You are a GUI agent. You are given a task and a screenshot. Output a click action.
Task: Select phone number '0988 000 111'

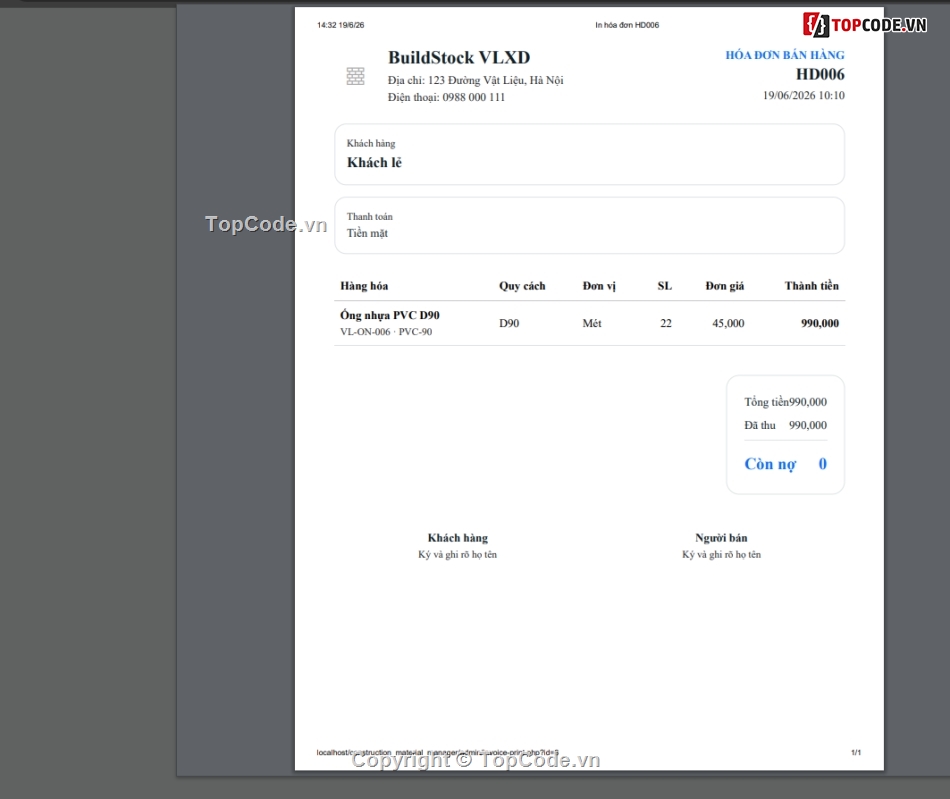[473, 97]
